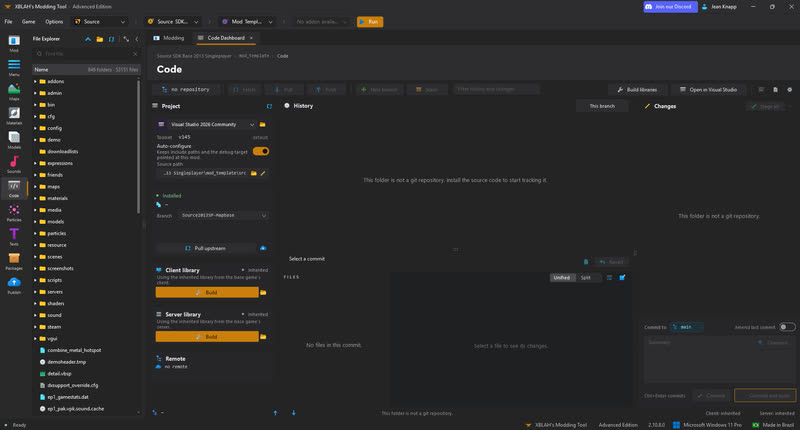This screenshot has height=430, width=800.
Task: Open the Branch Source2013SP-Mapbase dropdown
Action: click(x=223, y=215)
